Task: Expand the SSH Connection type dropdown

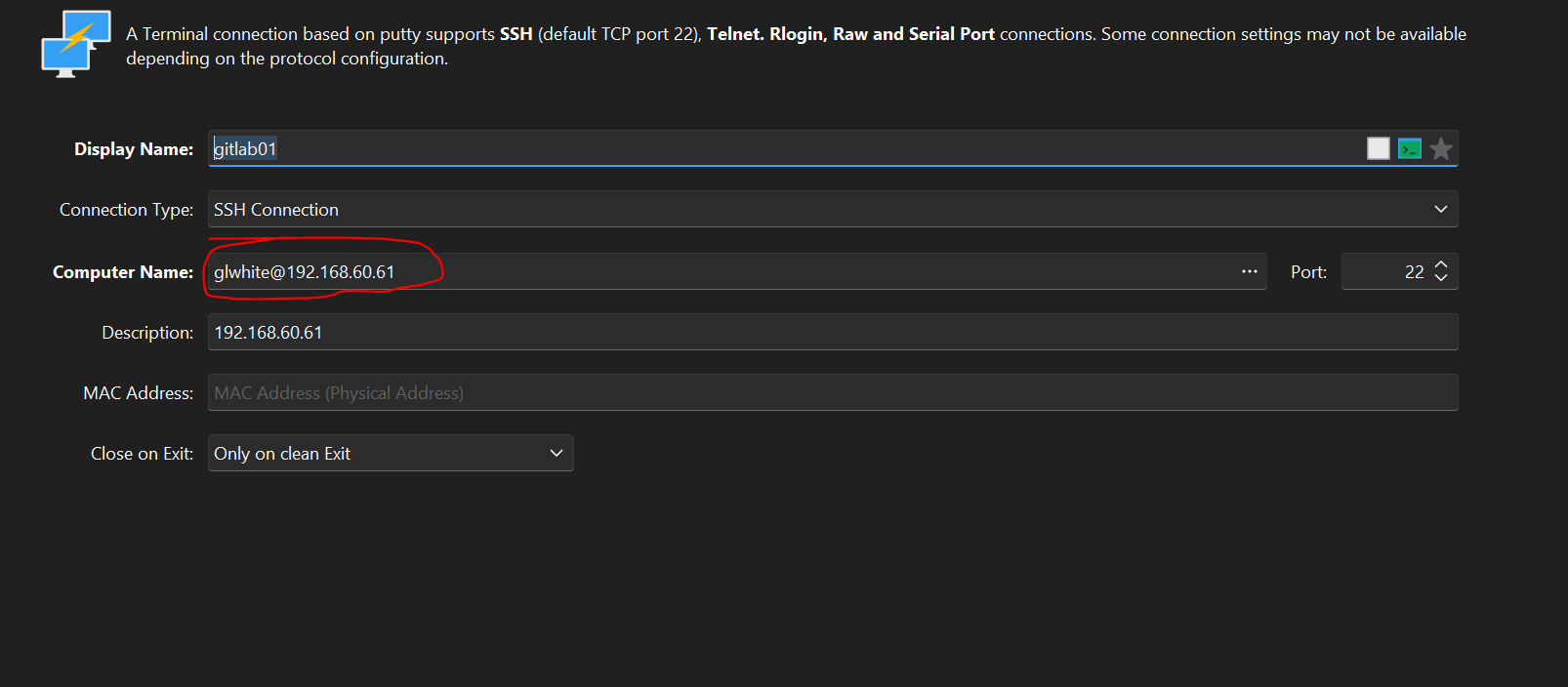Action: 1440,210
